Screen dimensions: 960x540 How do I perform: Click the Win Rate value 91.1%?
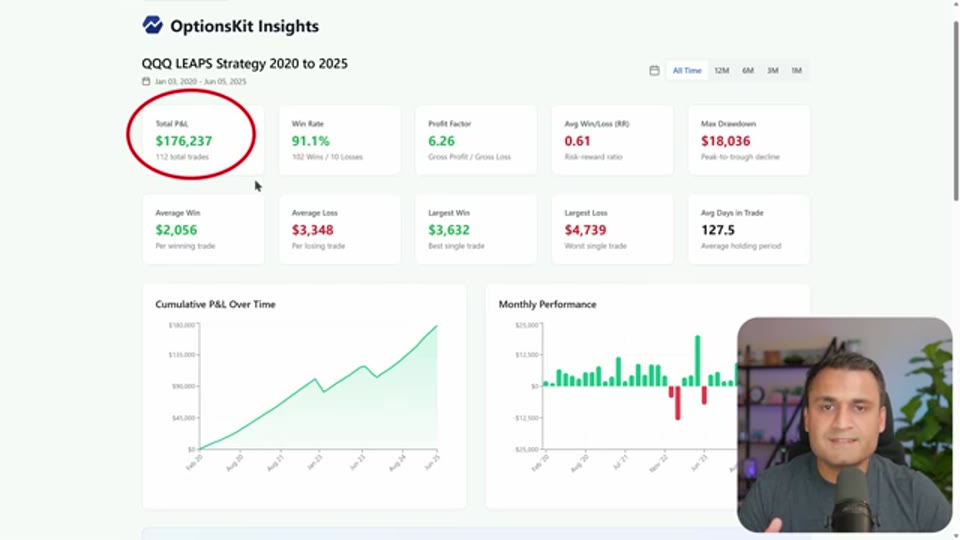(310, 141)
